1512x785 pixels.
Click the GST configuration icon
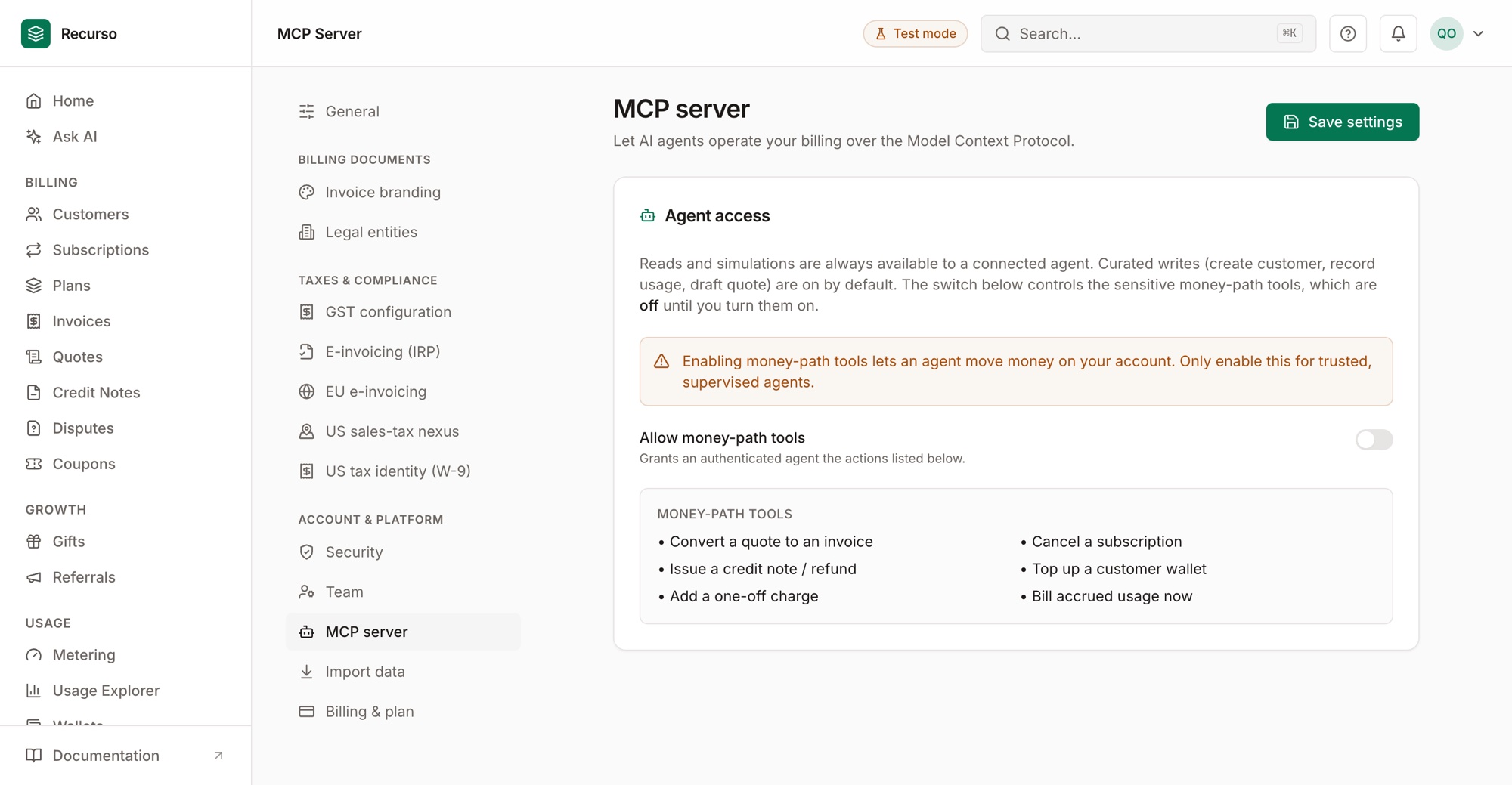[x=306, y=312]
